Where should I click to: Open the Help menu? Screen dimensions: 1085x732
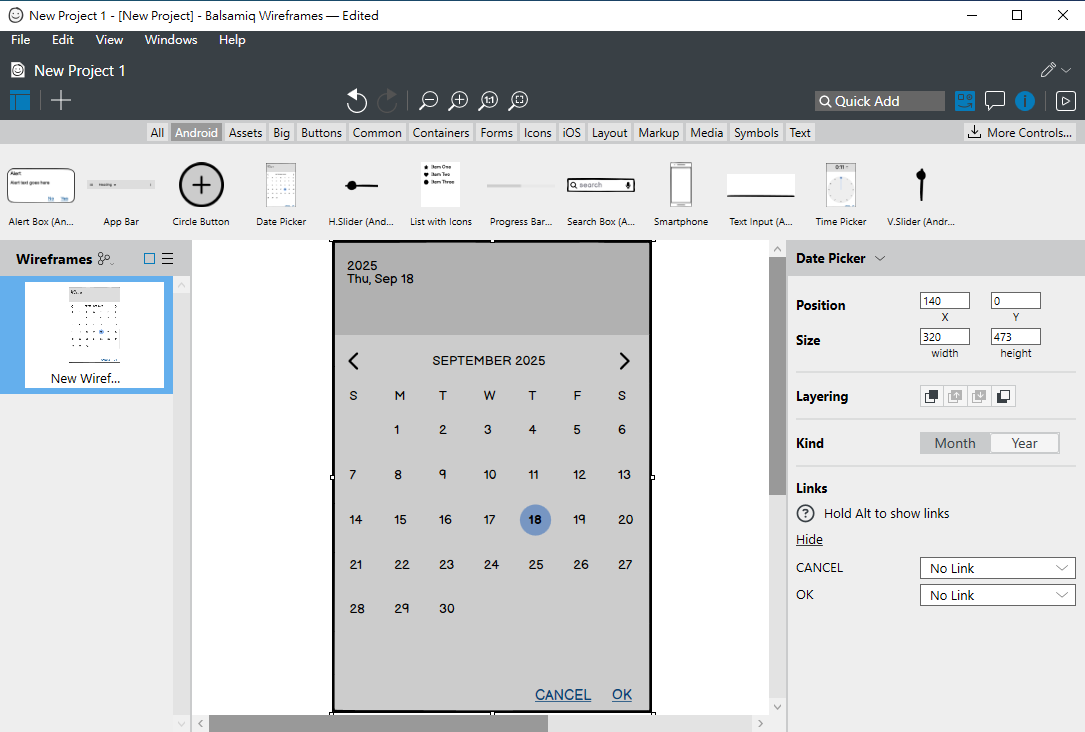click(x=232, y=40)
